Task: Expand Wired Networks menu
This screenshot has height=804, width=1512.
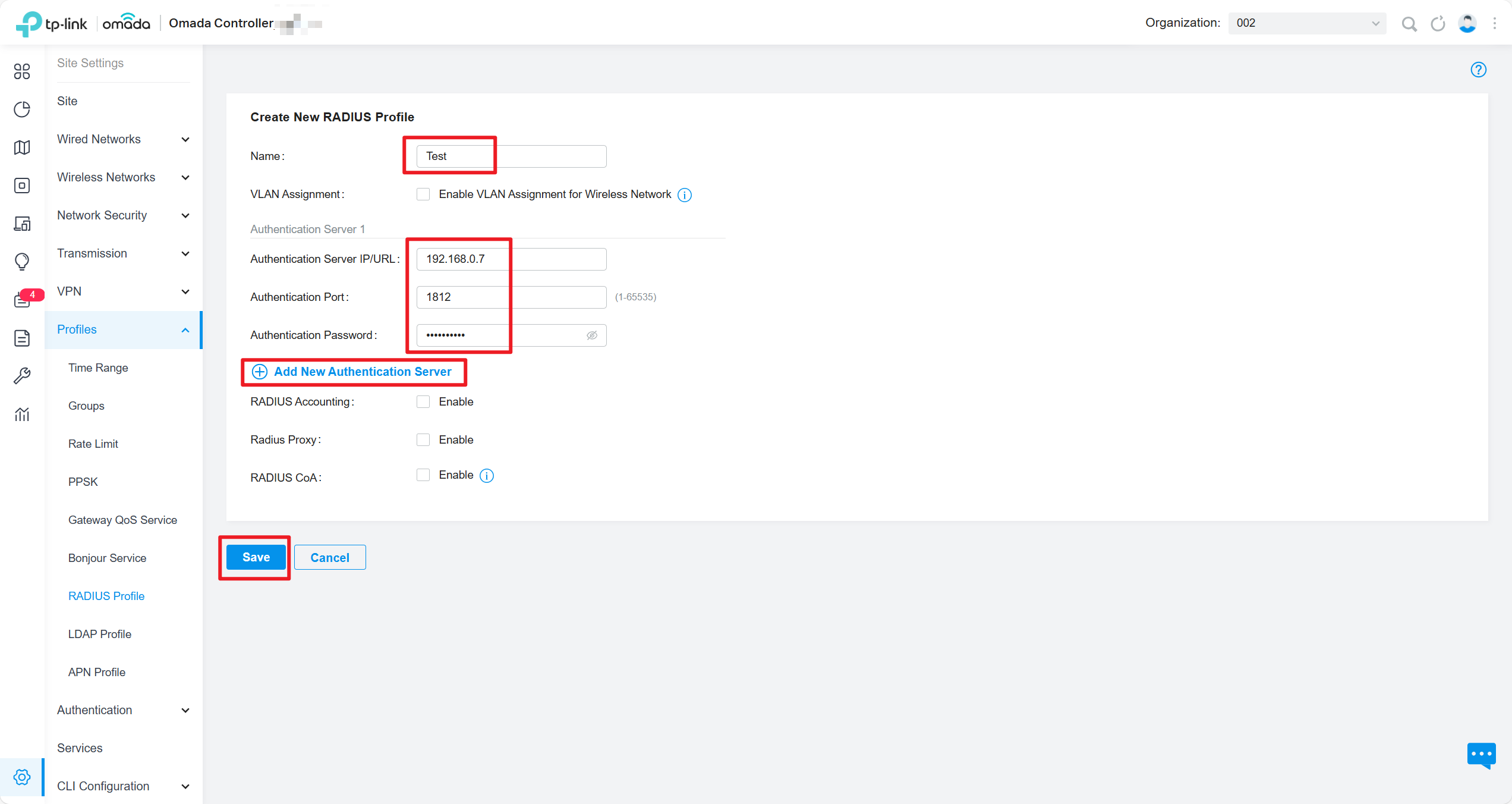Action: [x=124, y=139]
